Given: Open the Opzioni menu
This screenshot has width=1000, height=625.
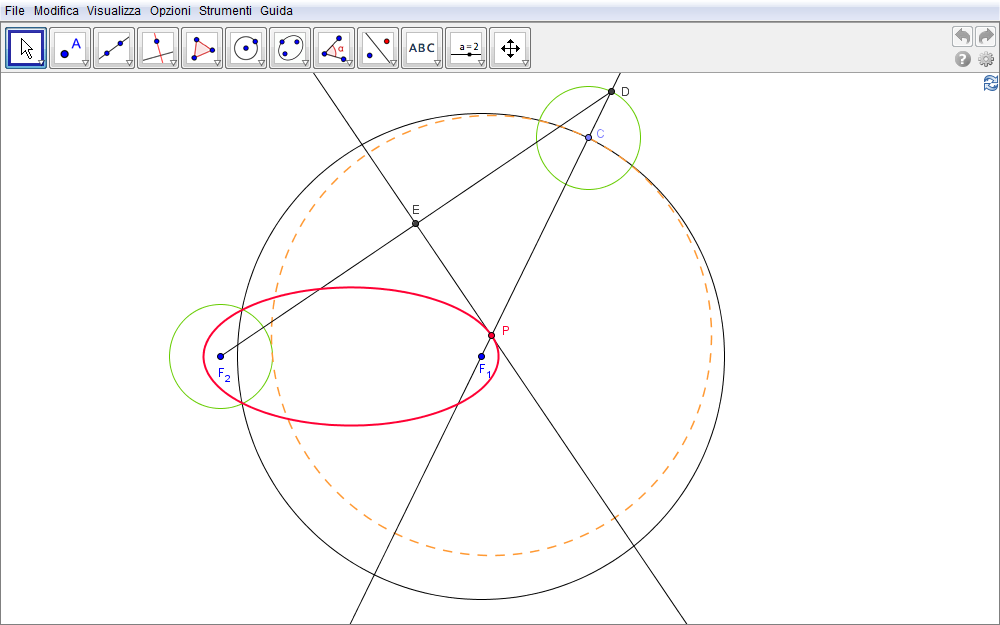Looking at the screenshot, I should coord(169,10).
